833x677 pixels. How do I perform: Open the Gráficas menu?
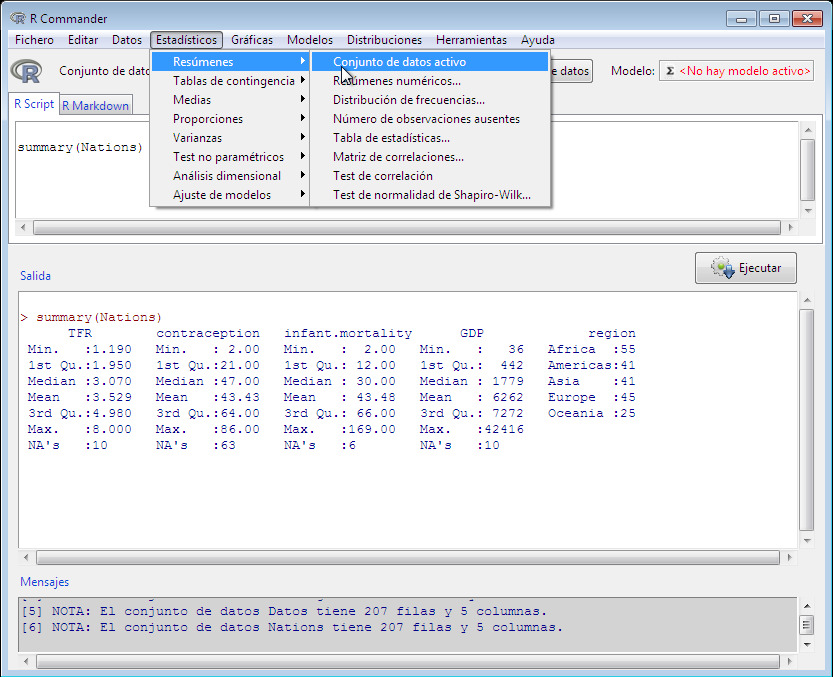click(x=252, y=40)
